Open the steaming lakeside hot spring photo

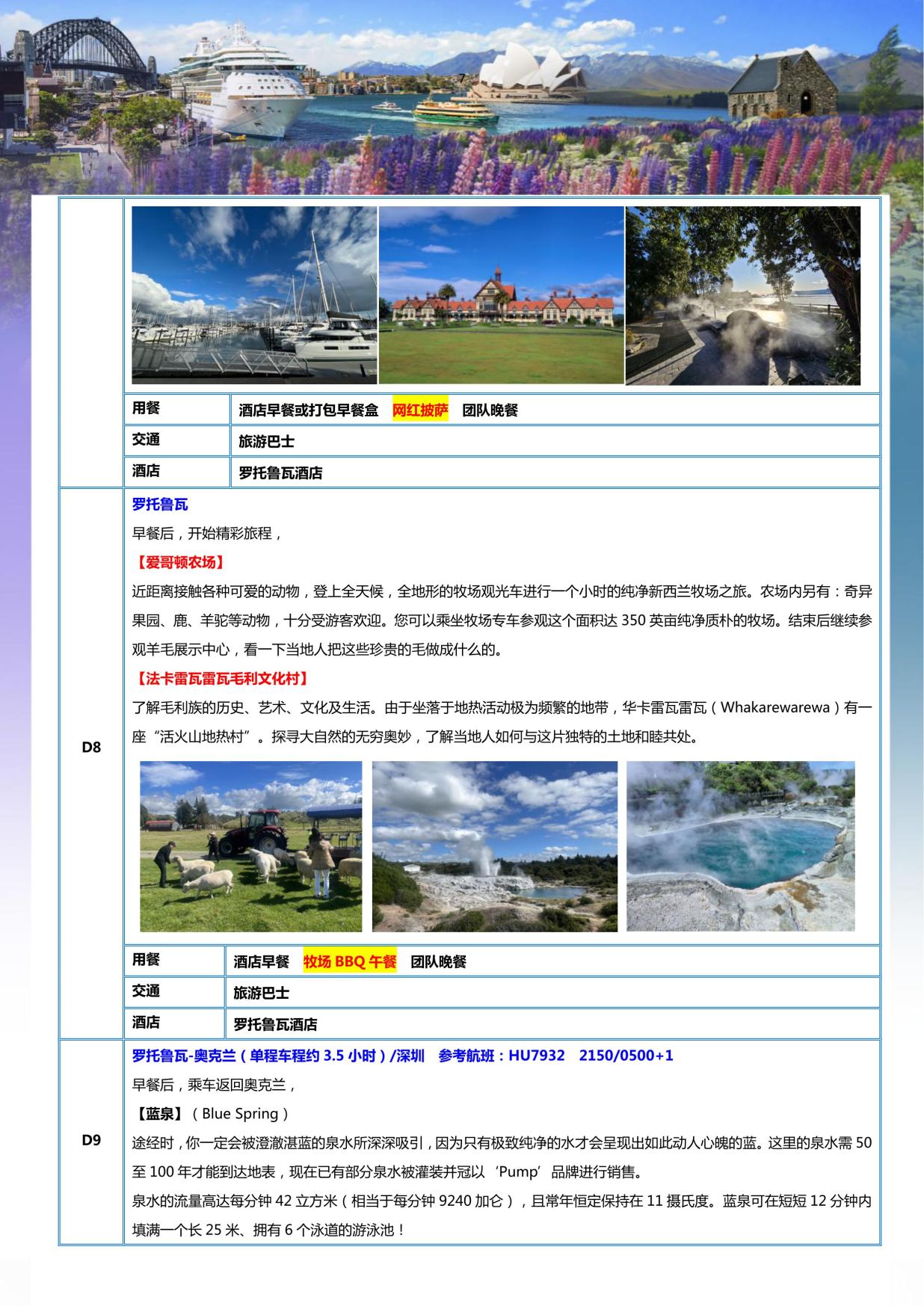pyautogui.click(x=742, y=295)
